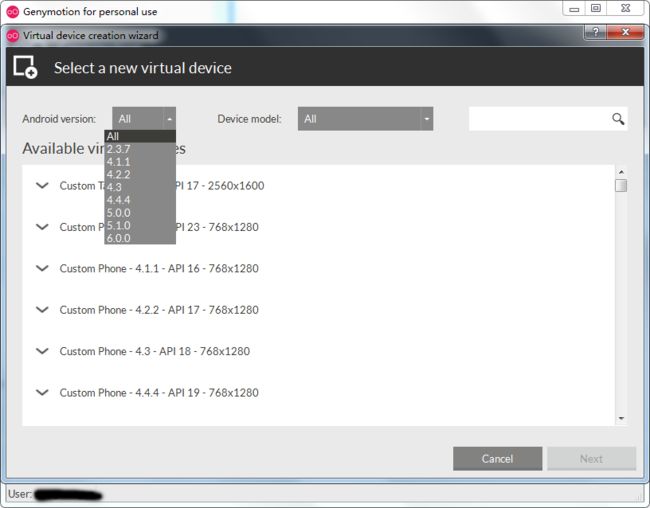Choose Android version 5.1.0

pyautogui.click(x=140, y=226)
